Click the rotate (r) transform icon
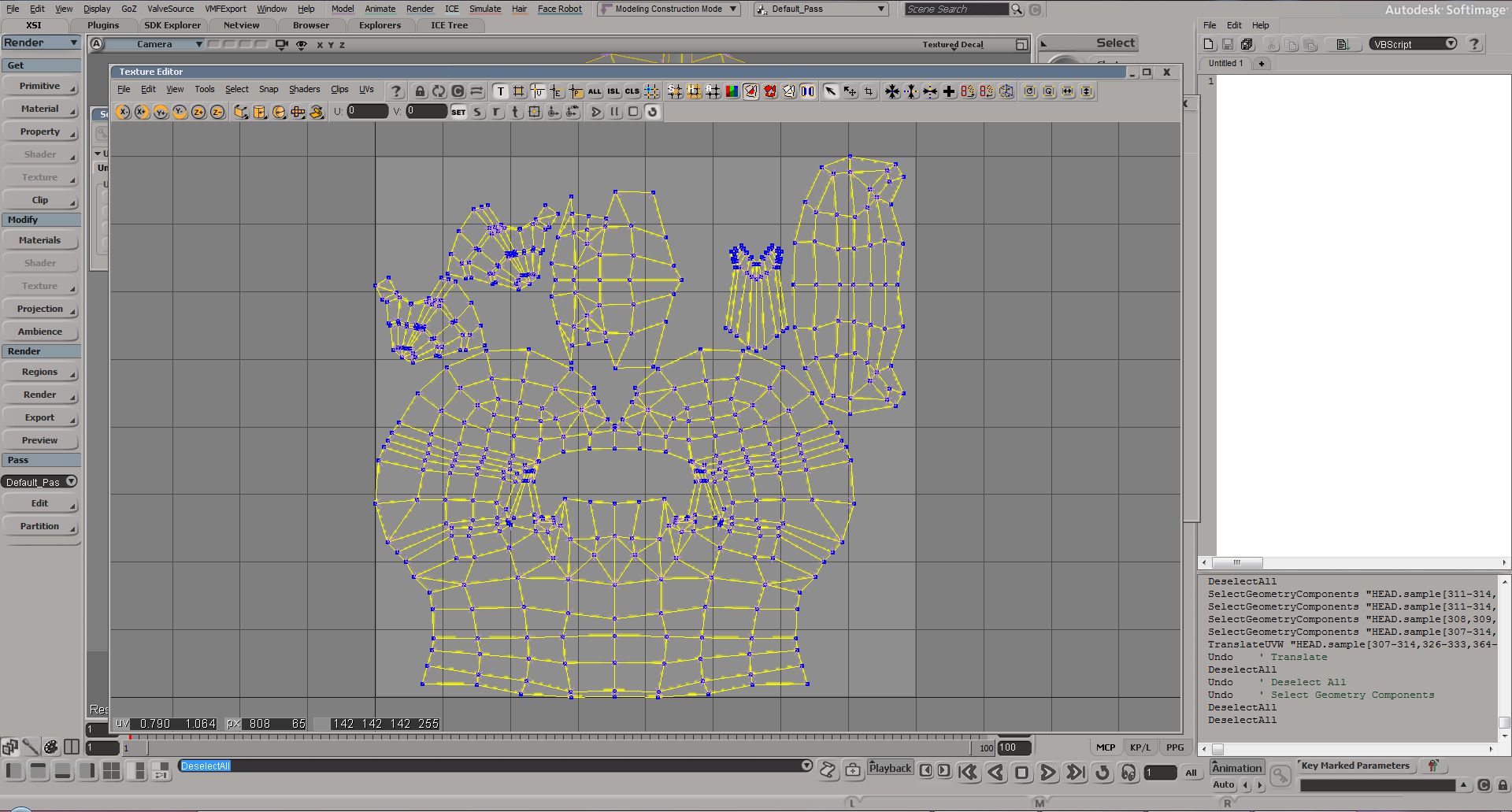This screenshot has height=812, width=1512. tap(495, 112)
